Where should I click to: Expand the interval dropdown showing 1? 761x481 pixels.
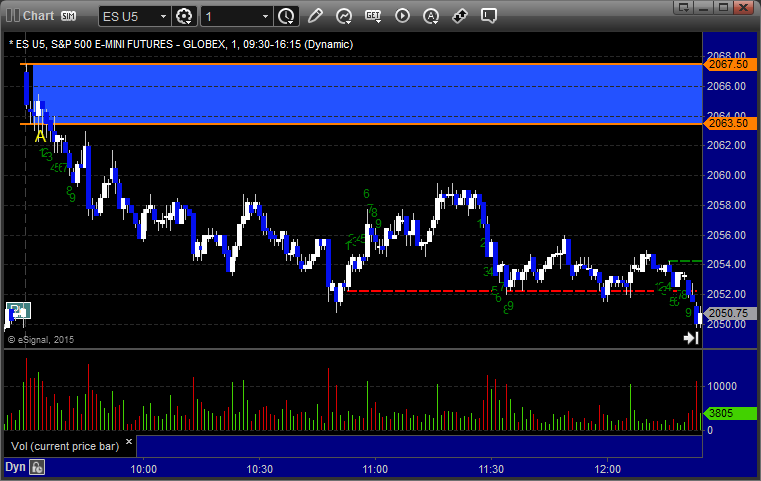[x=237, y=17]
